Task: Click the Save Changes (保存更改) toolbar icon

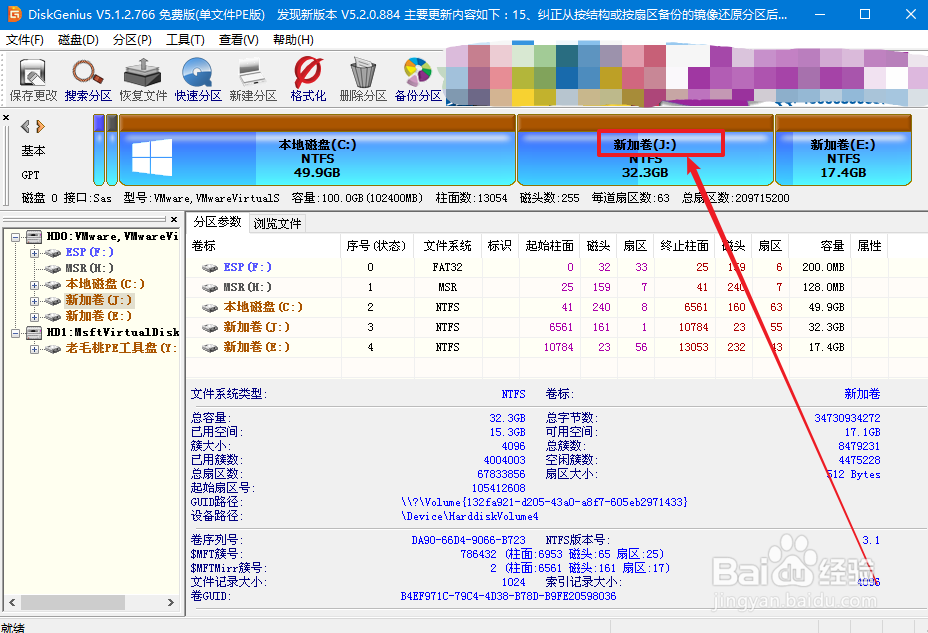Action: [33, 80]
